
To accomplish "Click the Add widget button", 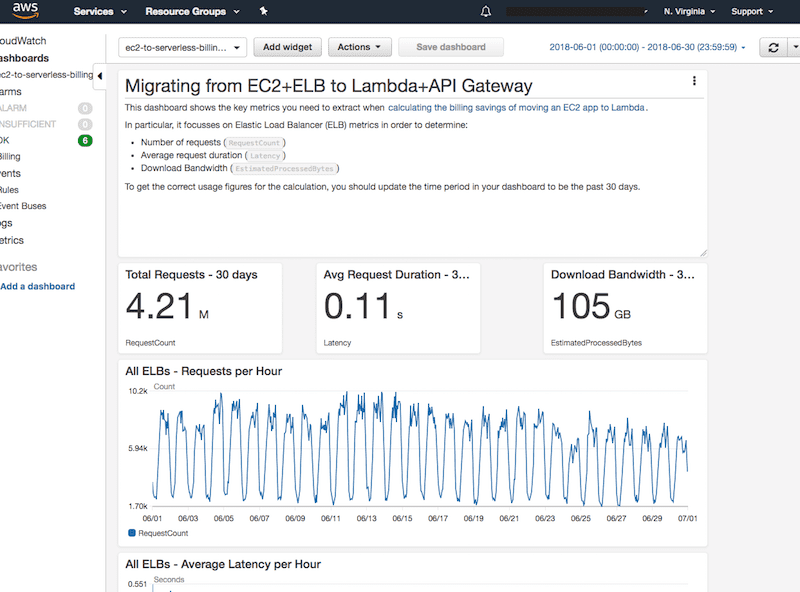I will click(x=287, y=47).
